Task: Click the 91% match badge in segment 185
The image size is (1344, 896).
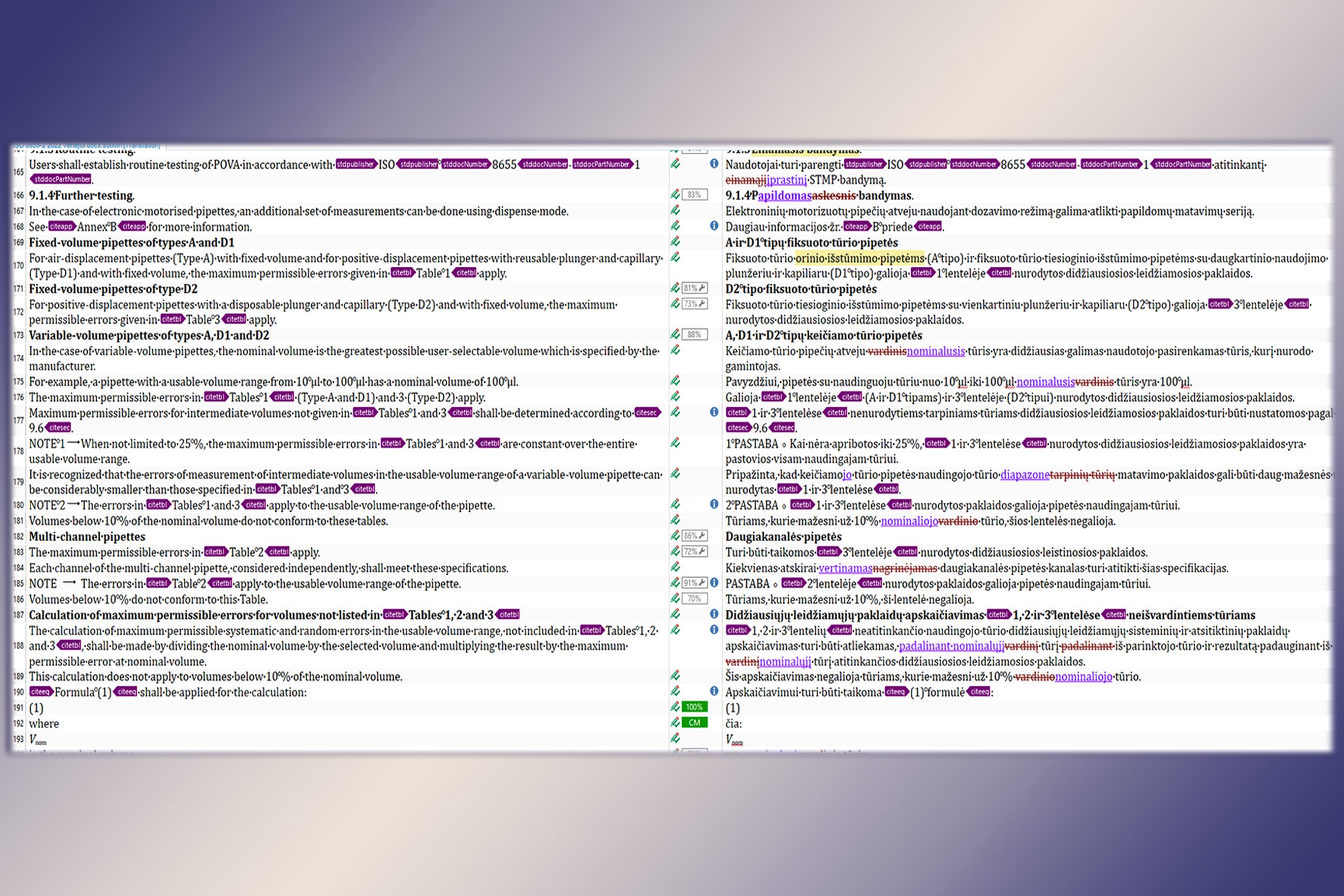Action: pyautogui.click(x=694, y=583)
